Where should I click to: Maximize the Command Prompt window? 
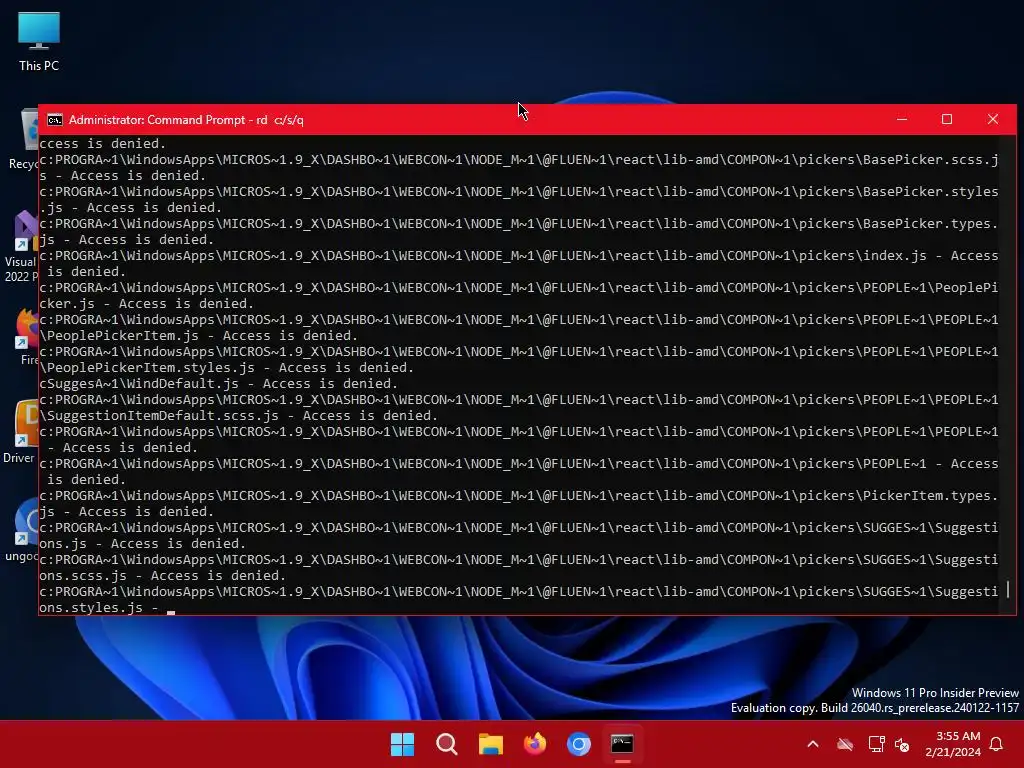(947, 120)
